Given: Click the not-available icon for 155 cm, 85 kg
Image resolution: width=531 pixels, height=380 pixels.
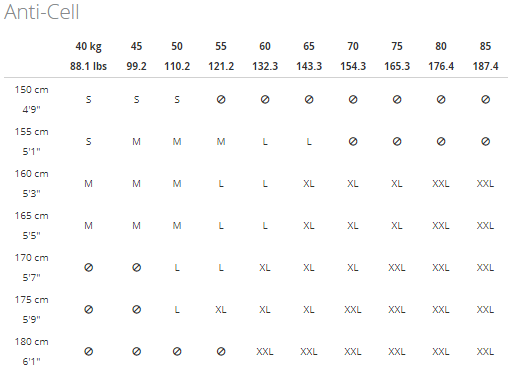Looking at the screenshot, I should coord(485,142).
